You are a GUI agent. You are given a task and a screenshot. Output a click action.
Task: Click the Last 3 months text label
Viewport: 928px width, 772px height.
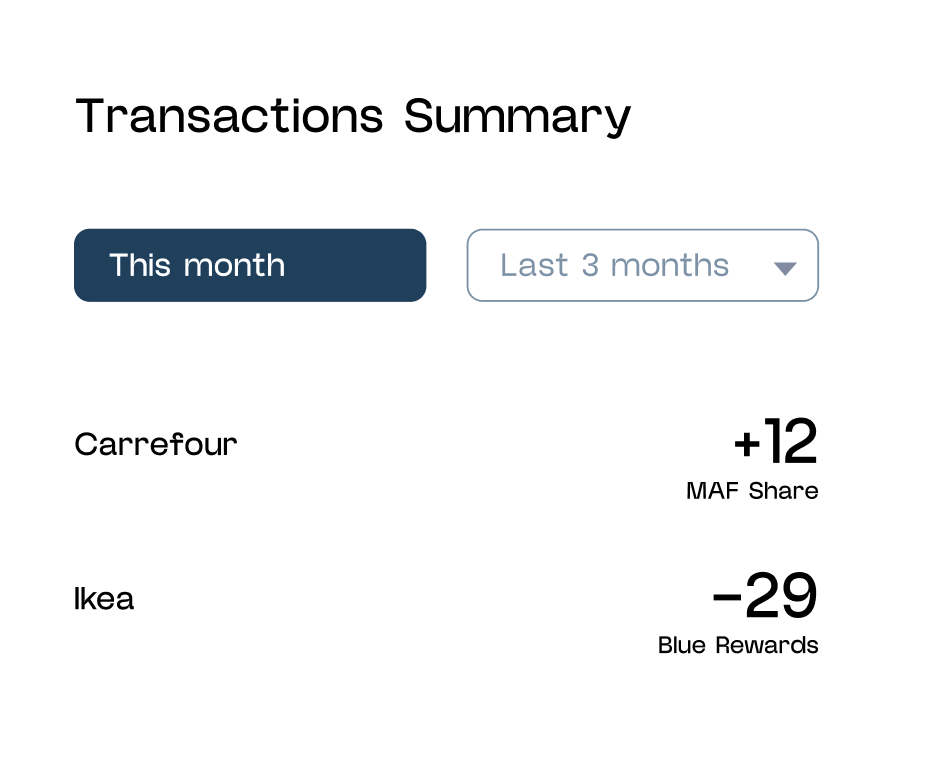tap(614, 265)
